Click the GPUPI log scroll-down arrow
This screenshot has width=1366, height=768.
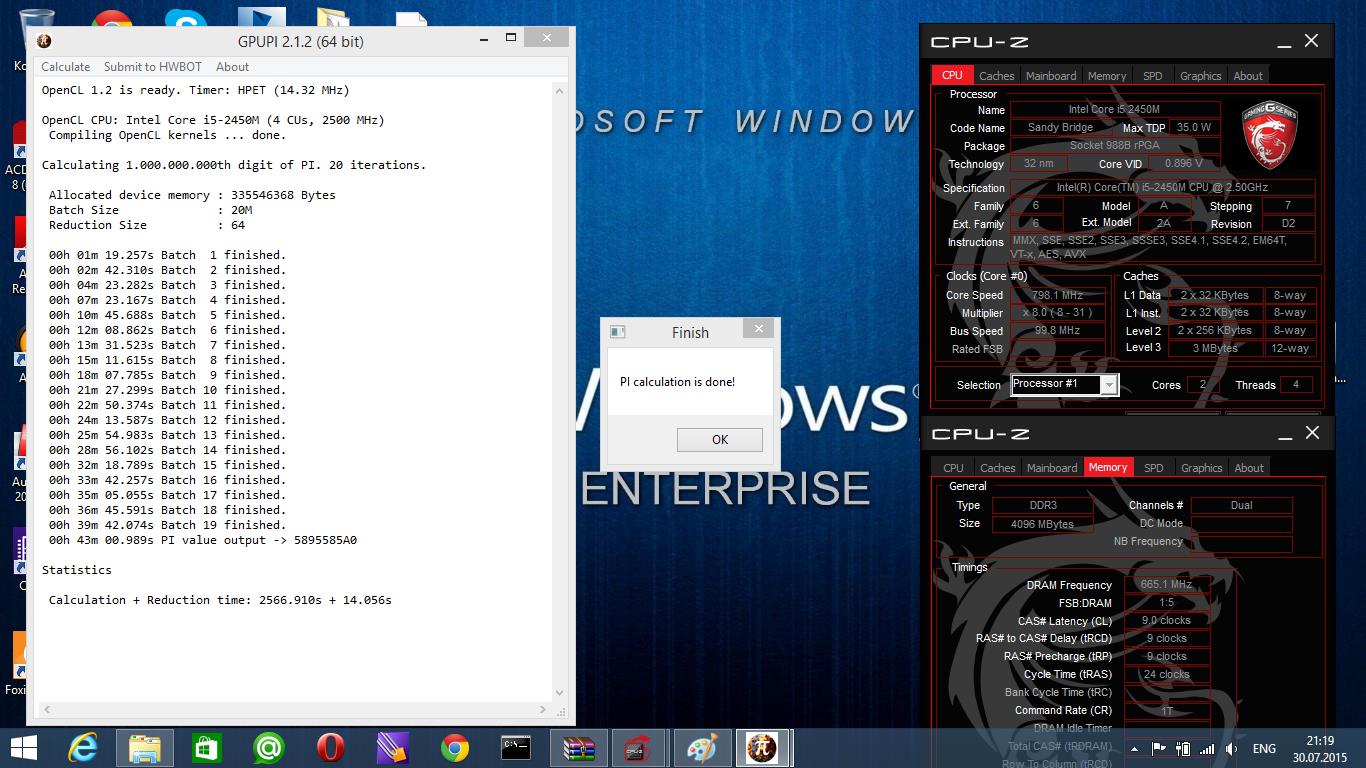click(x=560, y=692)
